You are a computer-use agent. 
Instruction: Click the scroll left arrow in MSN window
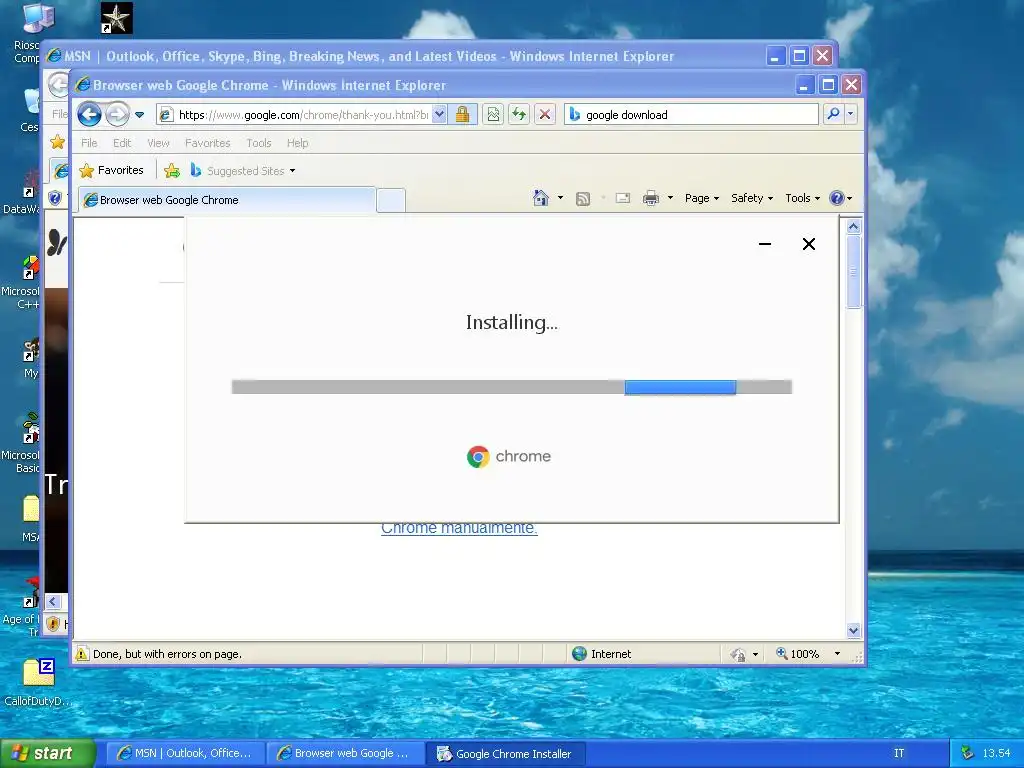[x=53, y=602]
